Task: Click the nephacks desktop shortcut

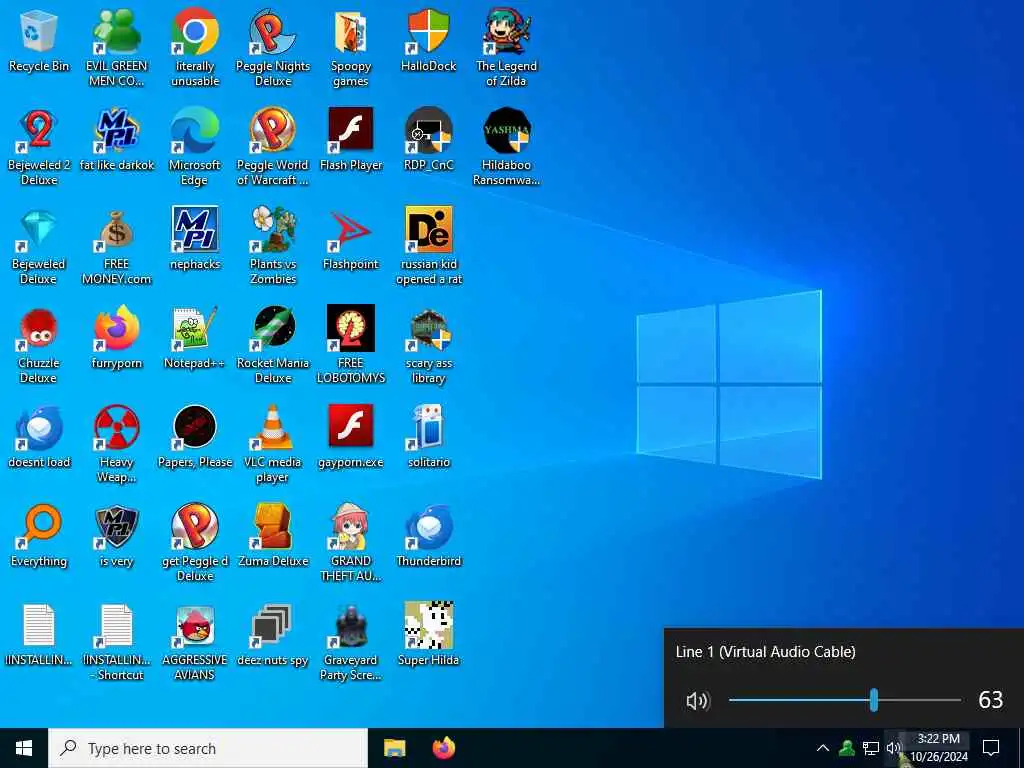Action: (195, 230)
